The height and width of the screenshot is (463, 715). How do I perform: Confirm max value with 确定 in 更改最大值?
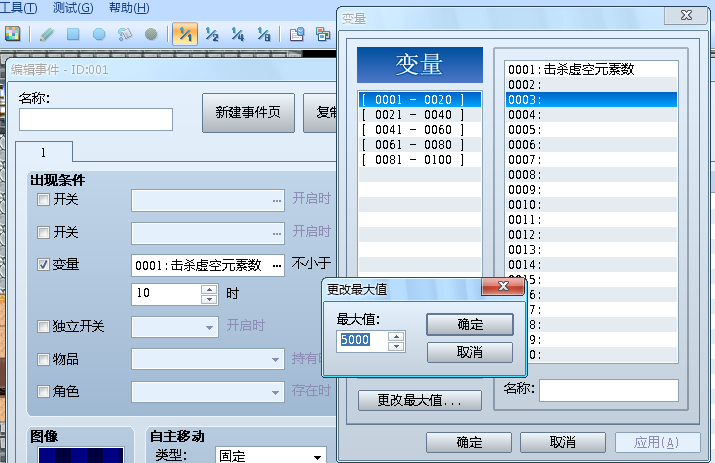click(470, 324)
